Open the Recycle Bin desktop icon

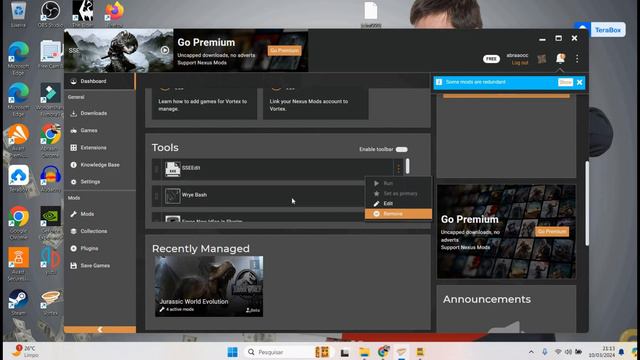pos(18,14)
